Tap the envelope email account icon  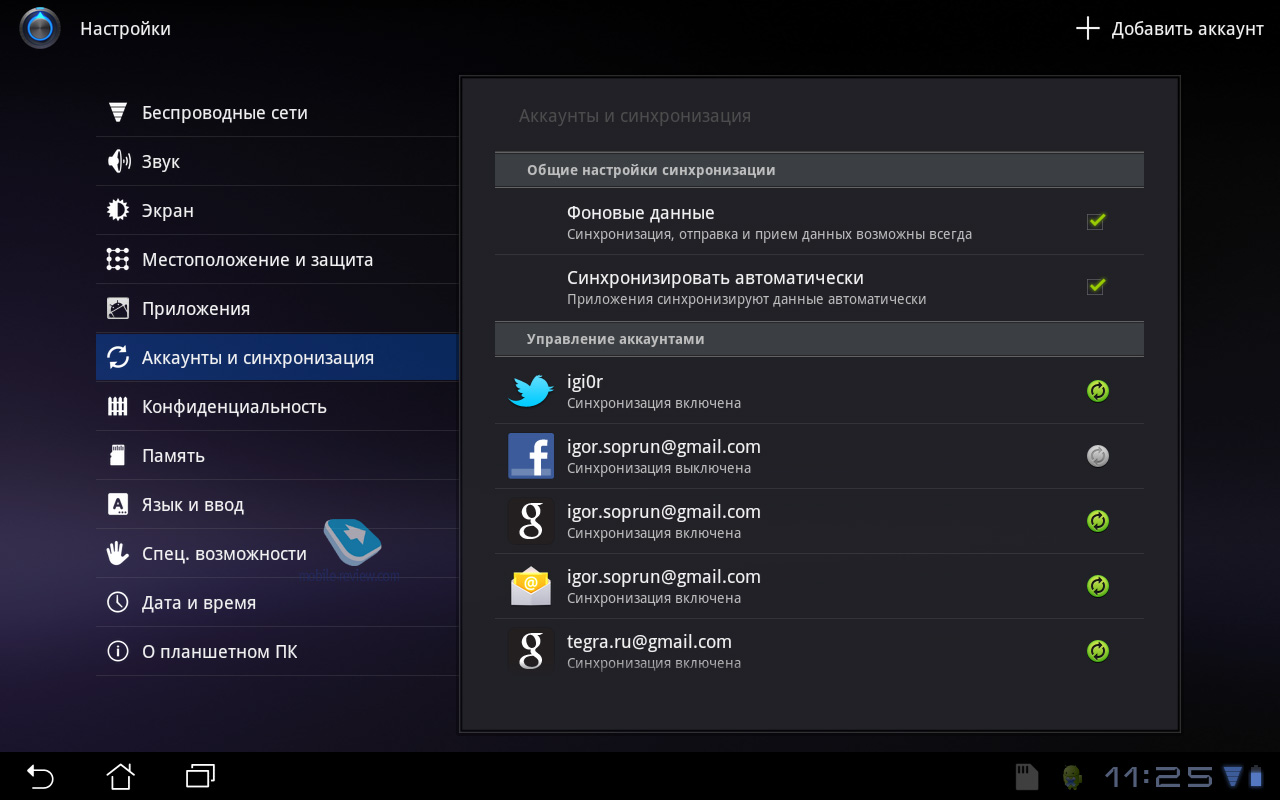coord(530,586)
